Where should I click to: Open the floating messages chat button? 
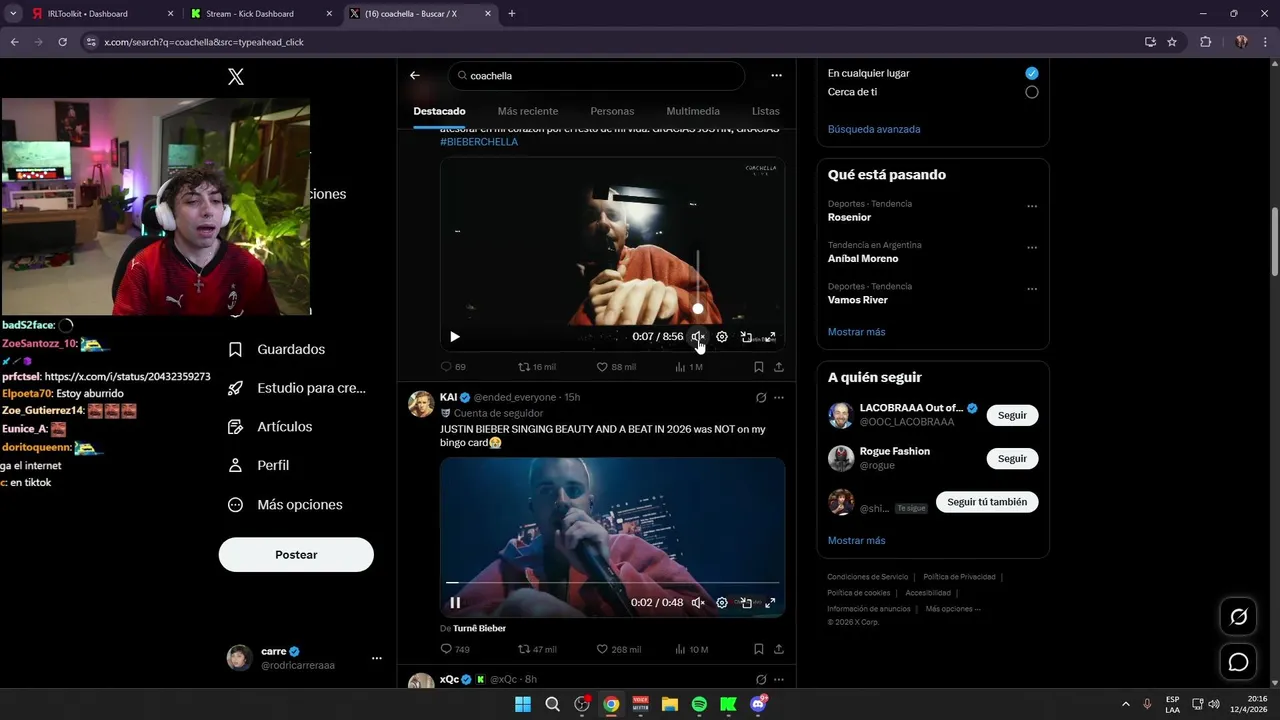click(1238, 662)
